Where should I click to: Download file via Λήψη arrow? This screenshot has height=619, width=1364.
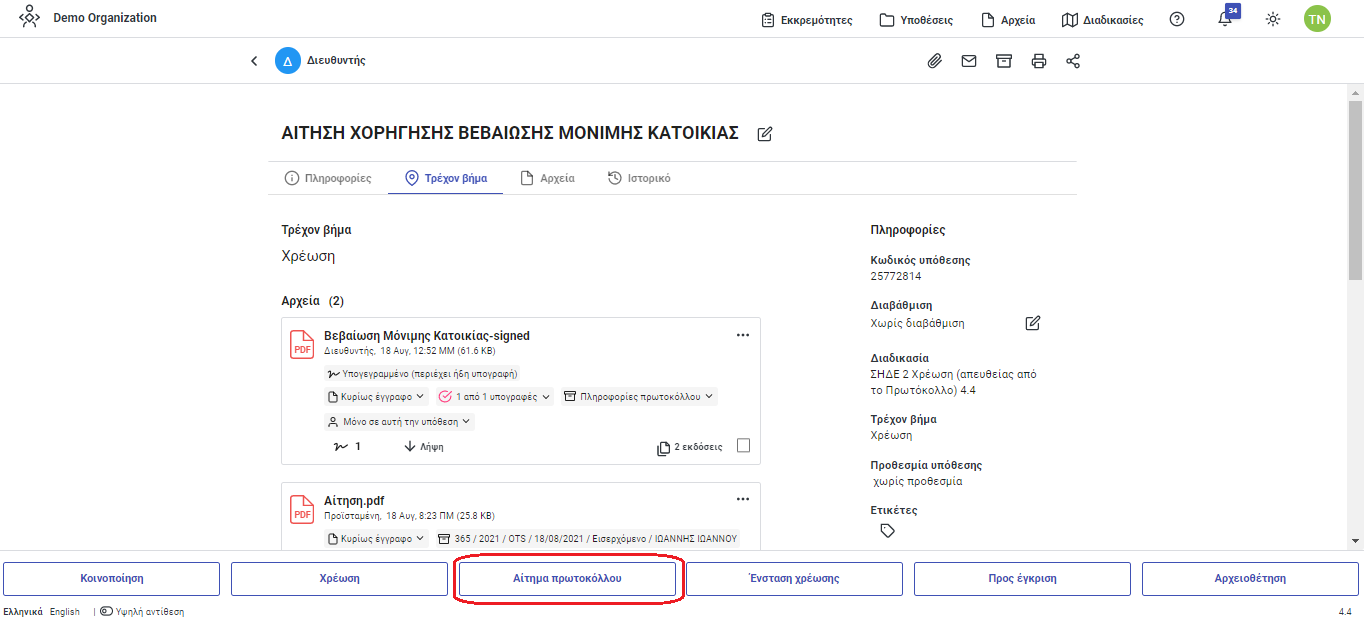(424, 447)
